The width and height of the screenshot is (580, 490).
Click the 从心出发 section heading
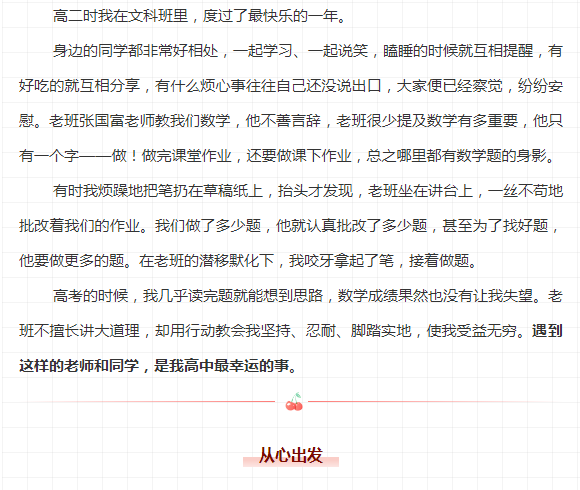pos(291,455)
